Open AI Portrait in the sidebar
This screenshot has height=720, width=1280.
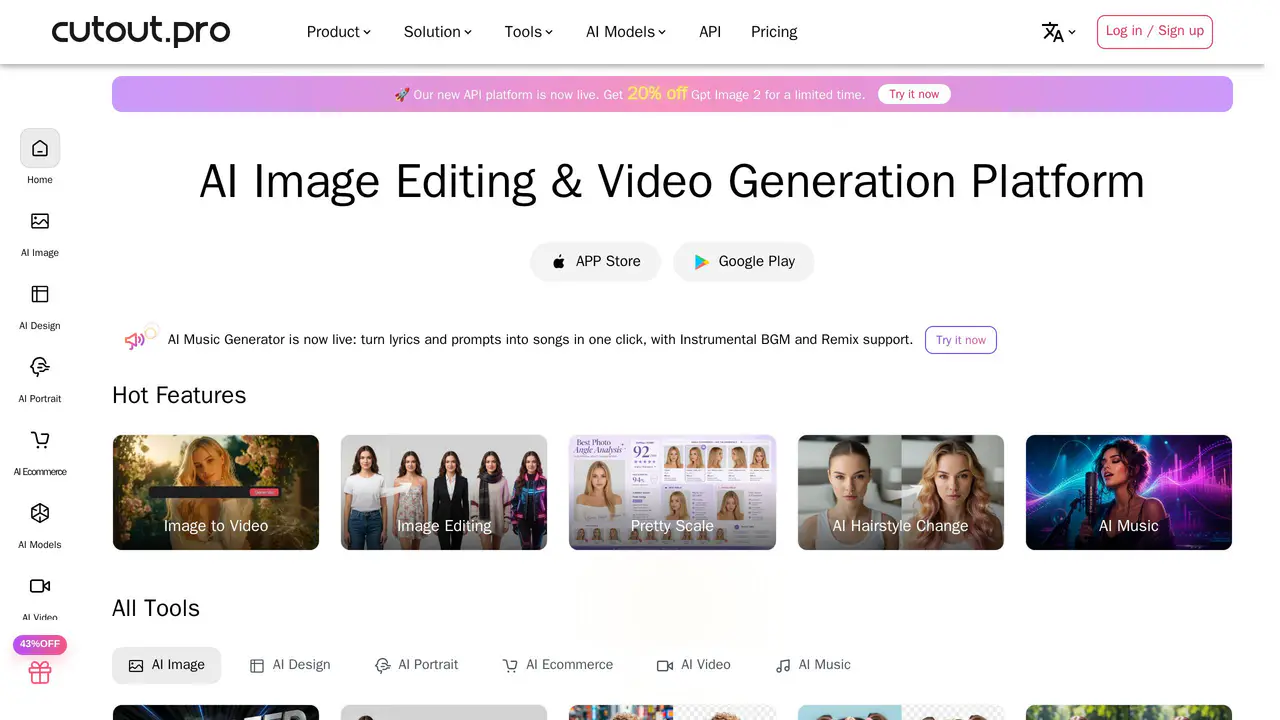point(40,378)
